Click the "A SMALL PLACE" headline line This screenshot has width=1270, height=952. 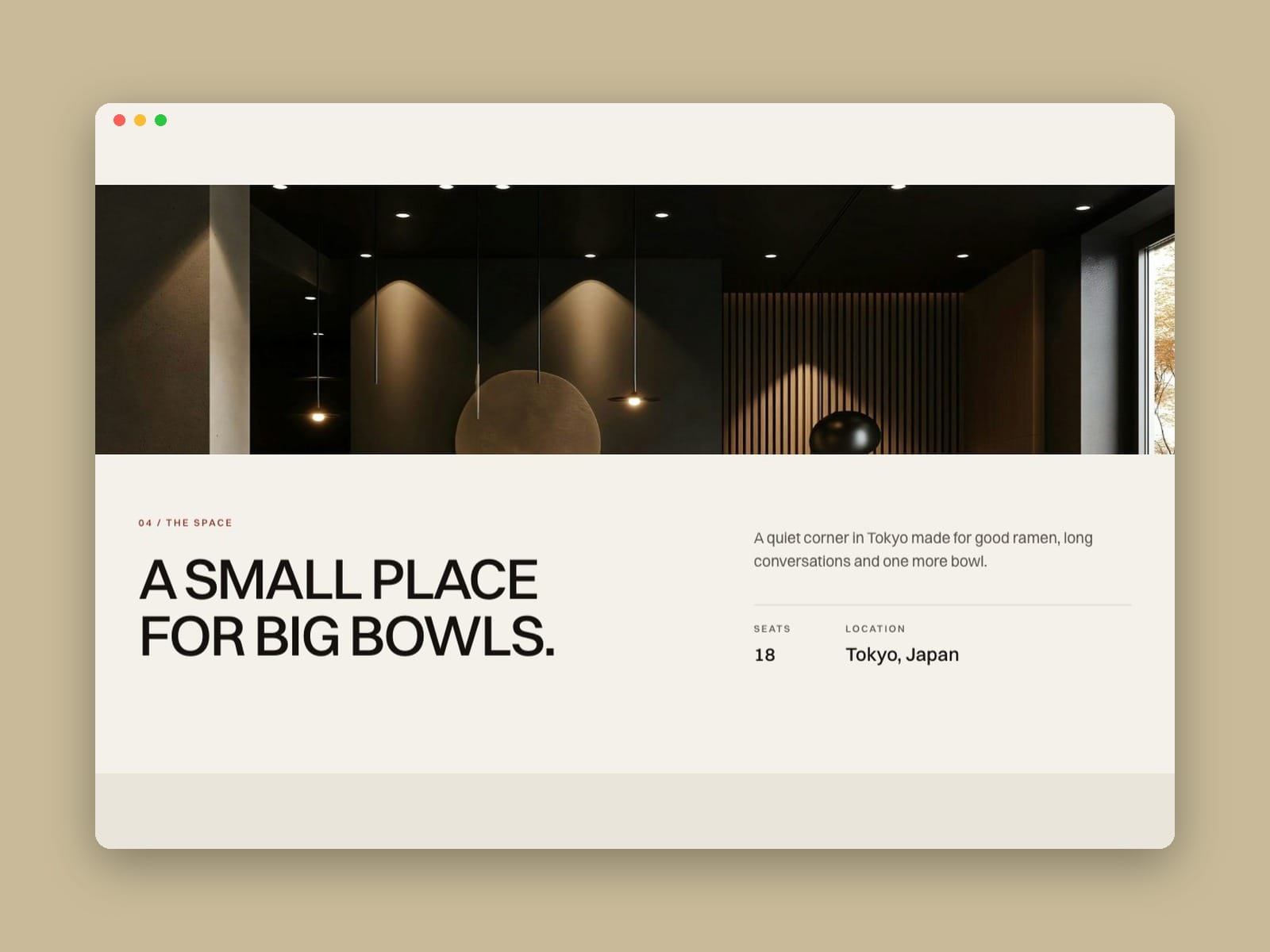coord(339,580)
